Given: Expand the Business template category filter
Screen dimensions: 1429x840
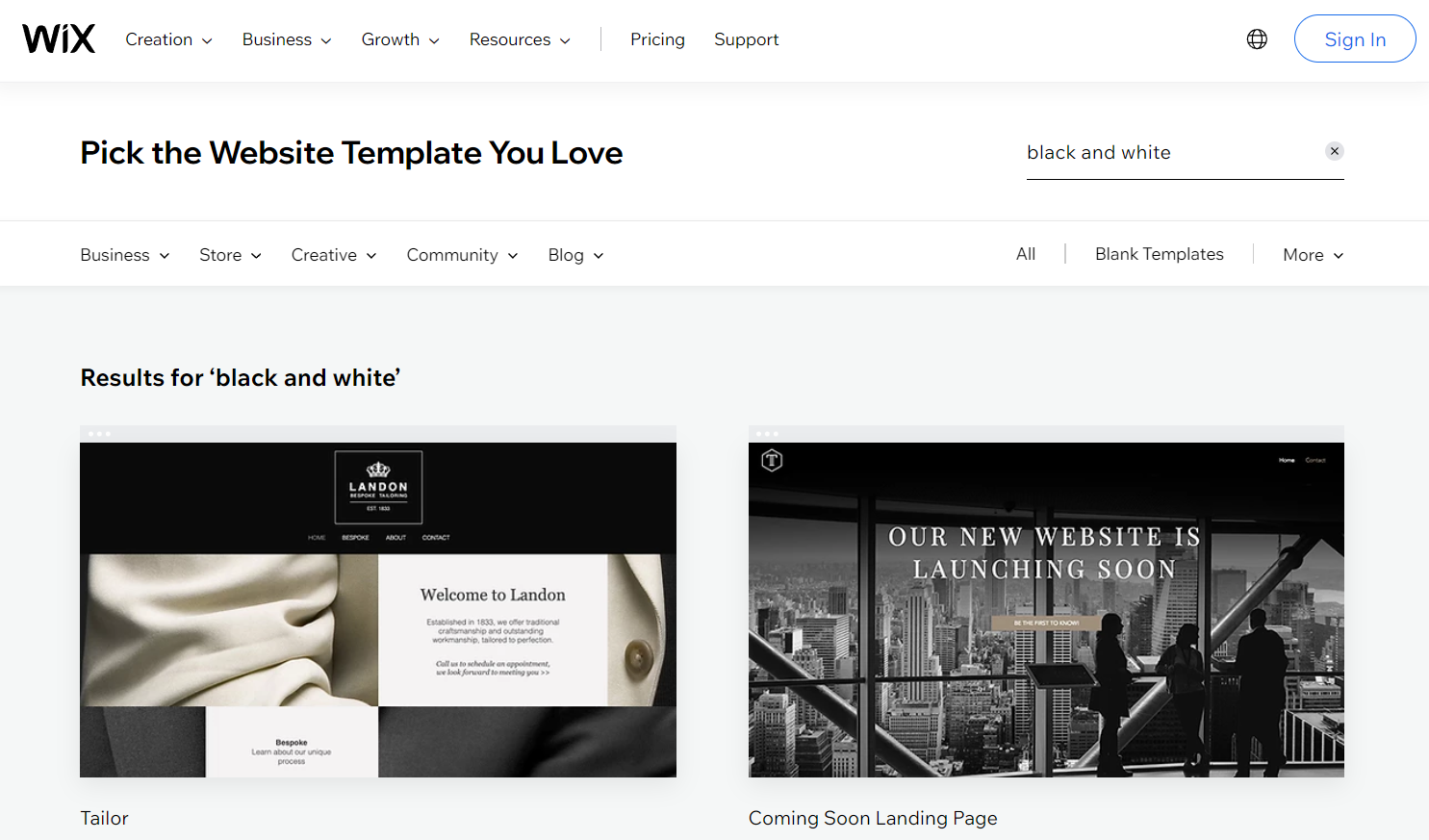Looking at the screenshot, I should [x=125, y=255].
